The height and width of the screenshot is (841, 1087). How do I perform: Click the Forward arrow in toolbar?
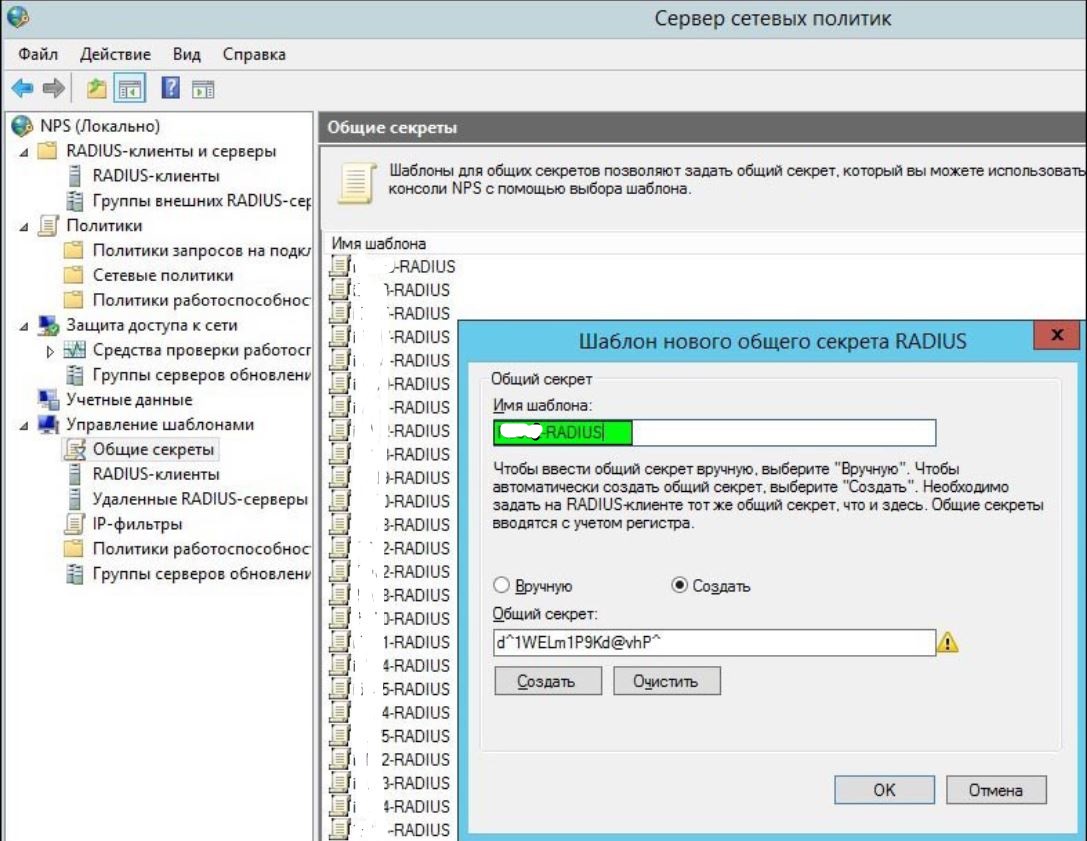49,90
